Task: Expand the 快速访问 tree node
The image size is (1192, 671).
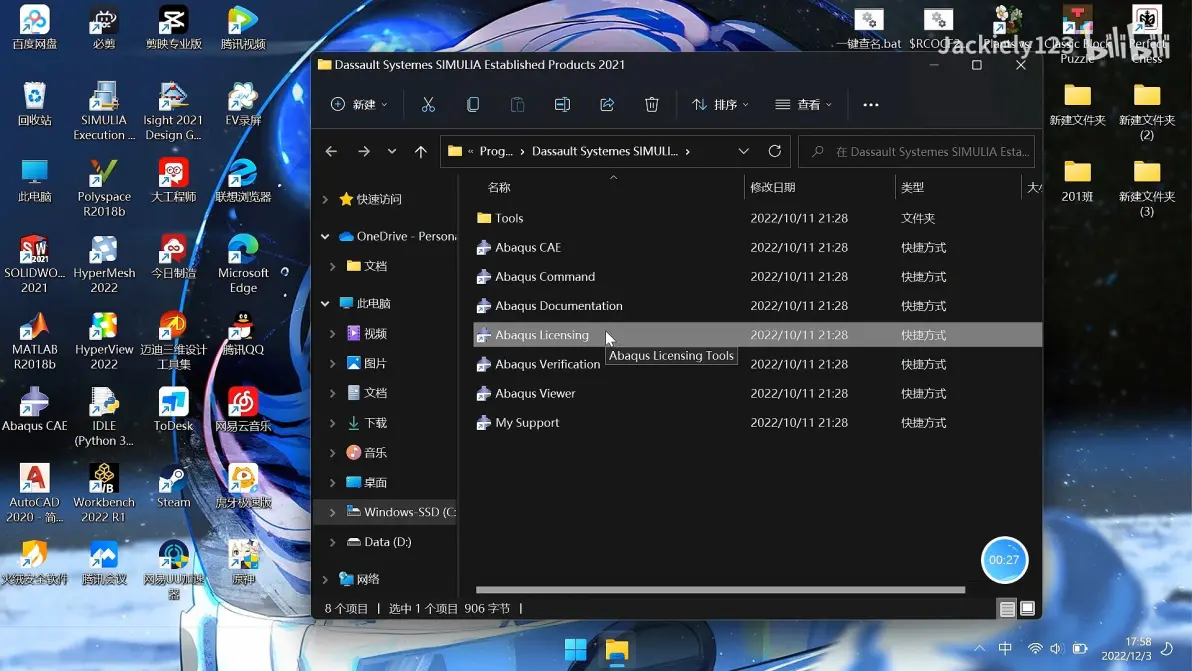Action: tap(325, 199)
